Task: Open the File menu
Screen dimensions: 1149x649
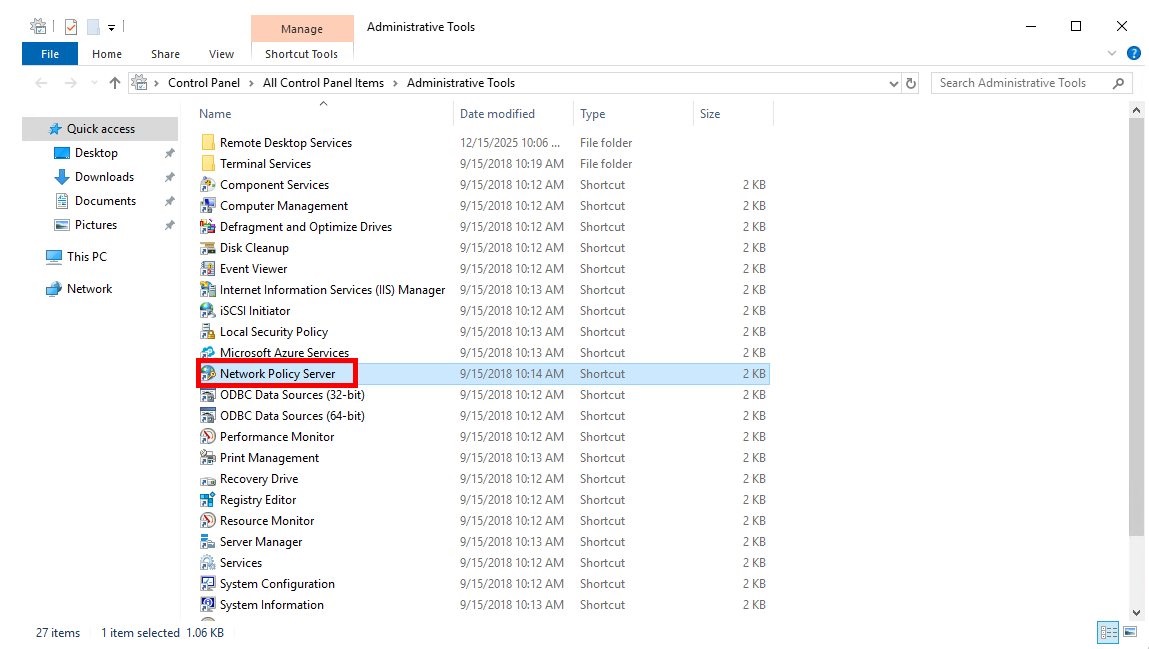Action: pyautogui.click(x=49, y=54)
